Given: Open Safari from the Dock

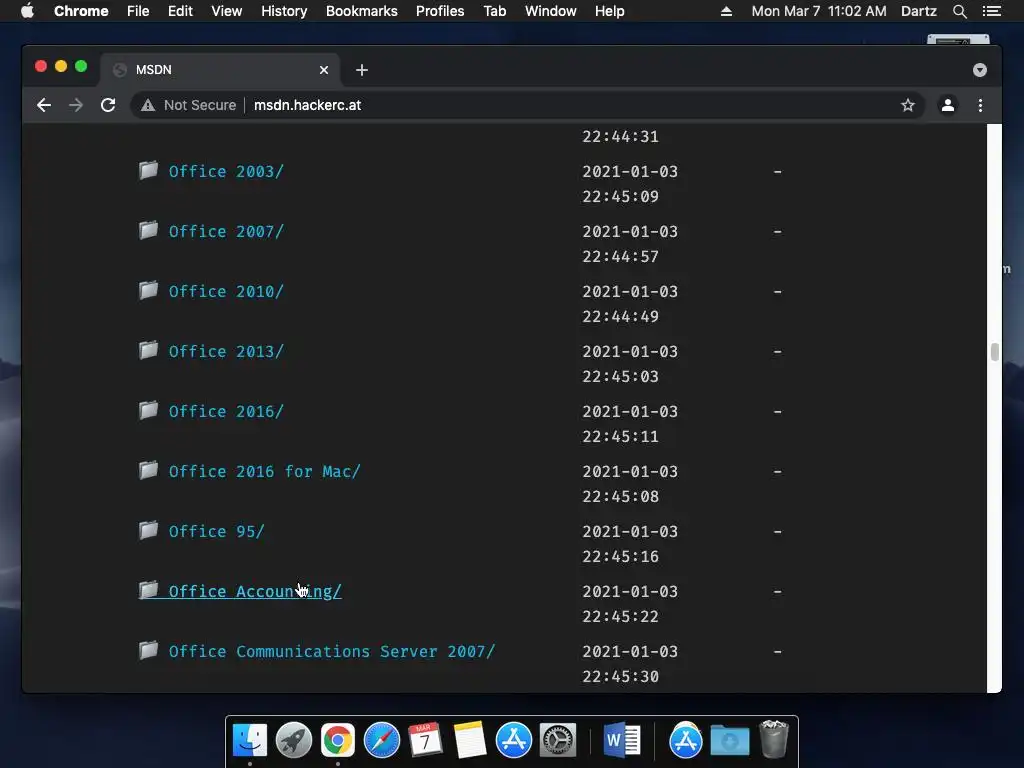Looking at the screenshot, I should [x=381, y=740].
